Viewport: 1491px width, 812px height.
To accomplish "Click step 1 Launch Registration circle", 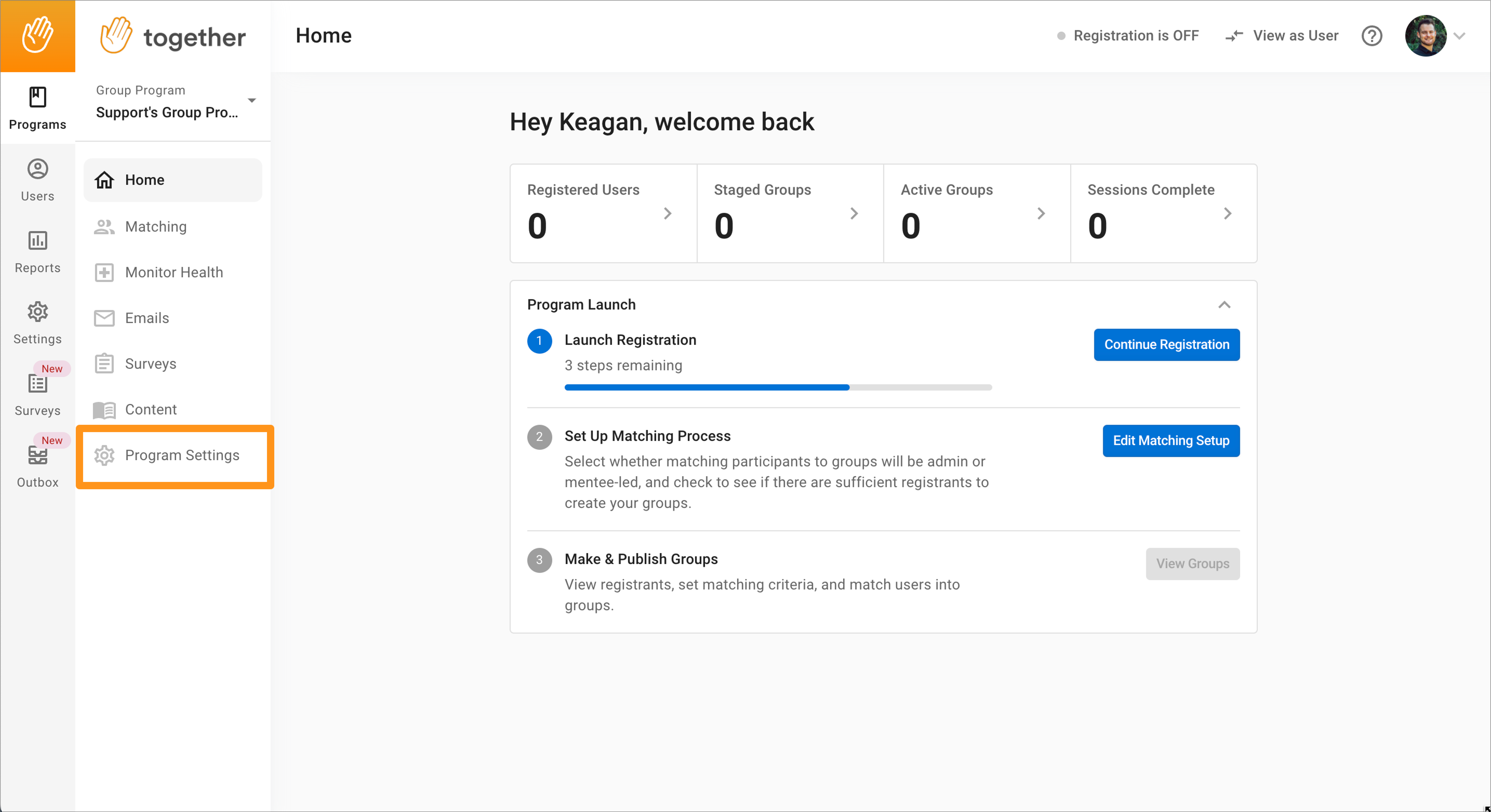I will 539,341.
